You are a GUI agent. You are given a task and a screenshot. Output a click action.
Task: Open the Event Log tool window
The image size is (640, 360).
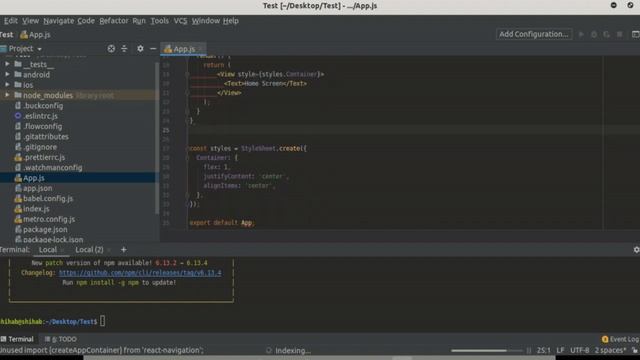(620, 339)
